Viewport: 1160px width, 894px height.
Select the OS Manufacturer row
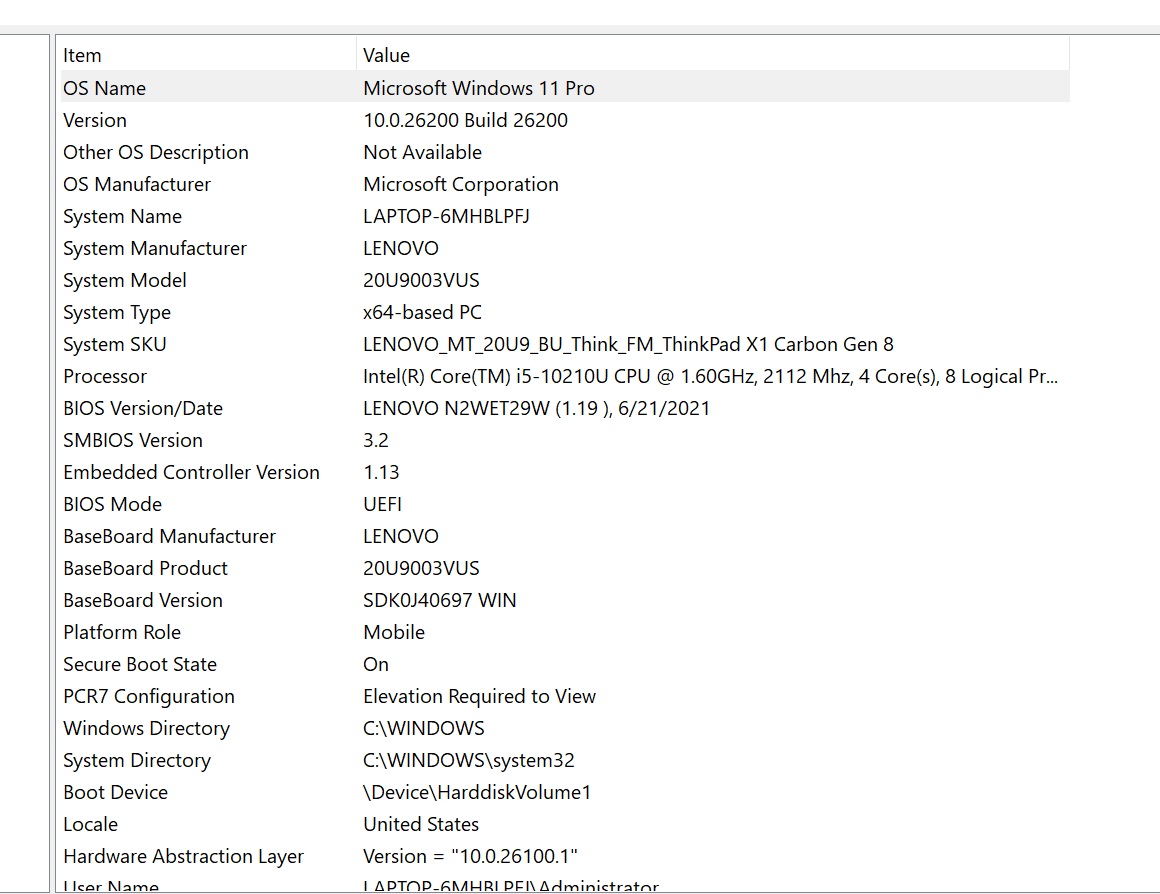tap(564, 184)
